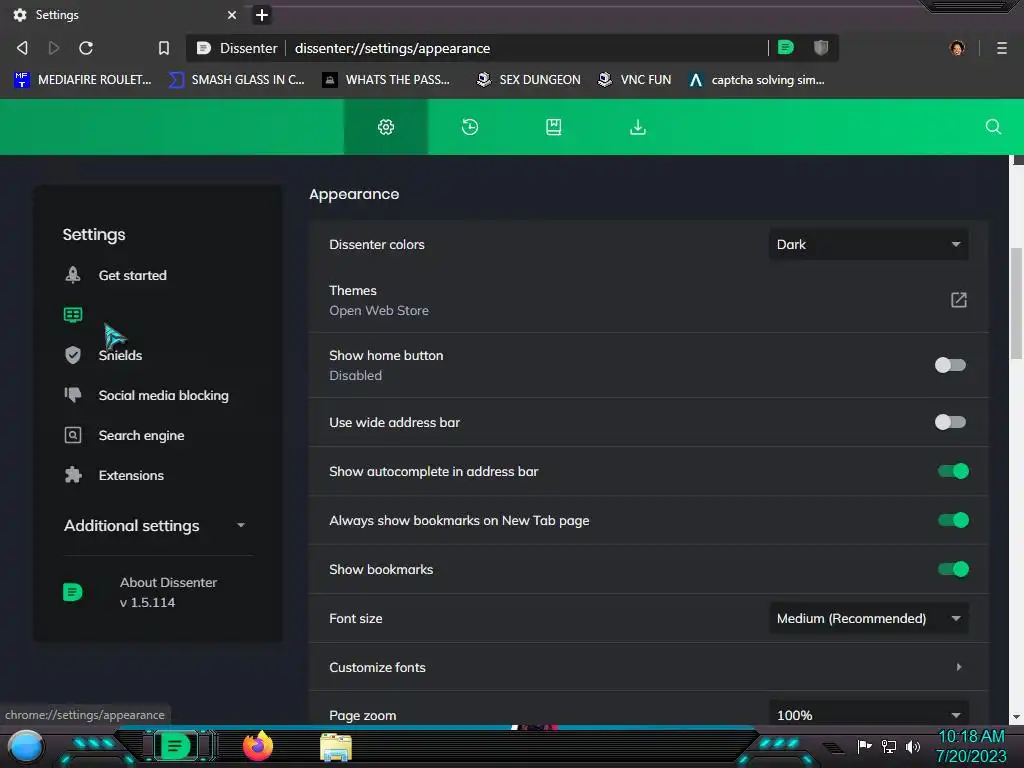Open File Explorer from the taskbar
Viewport: 1024px width, 768px height.
coord(336,747)
